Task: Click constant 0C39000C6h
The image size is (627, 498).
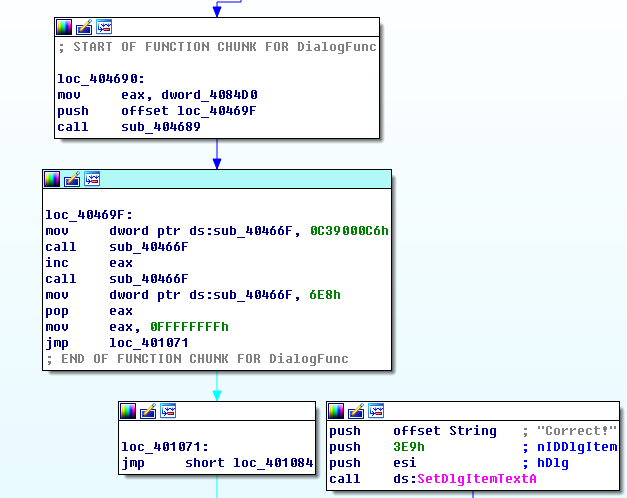Action: point(349,231)
